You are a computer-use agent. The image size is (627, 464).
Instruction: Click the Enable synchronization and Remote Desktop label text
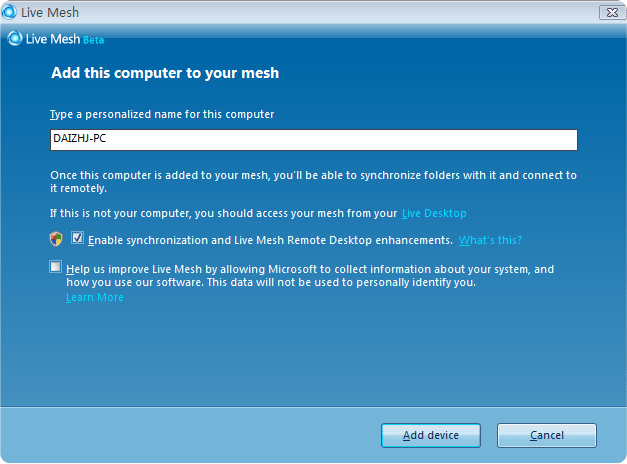[x=270, y=240]
